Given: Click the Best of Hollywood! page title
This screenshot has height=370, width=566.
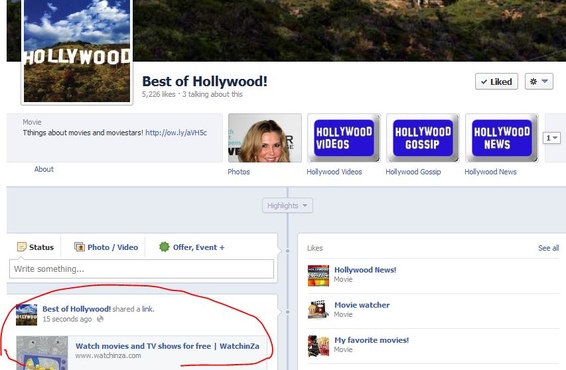Looking at the screenshot, I should 205,81.
